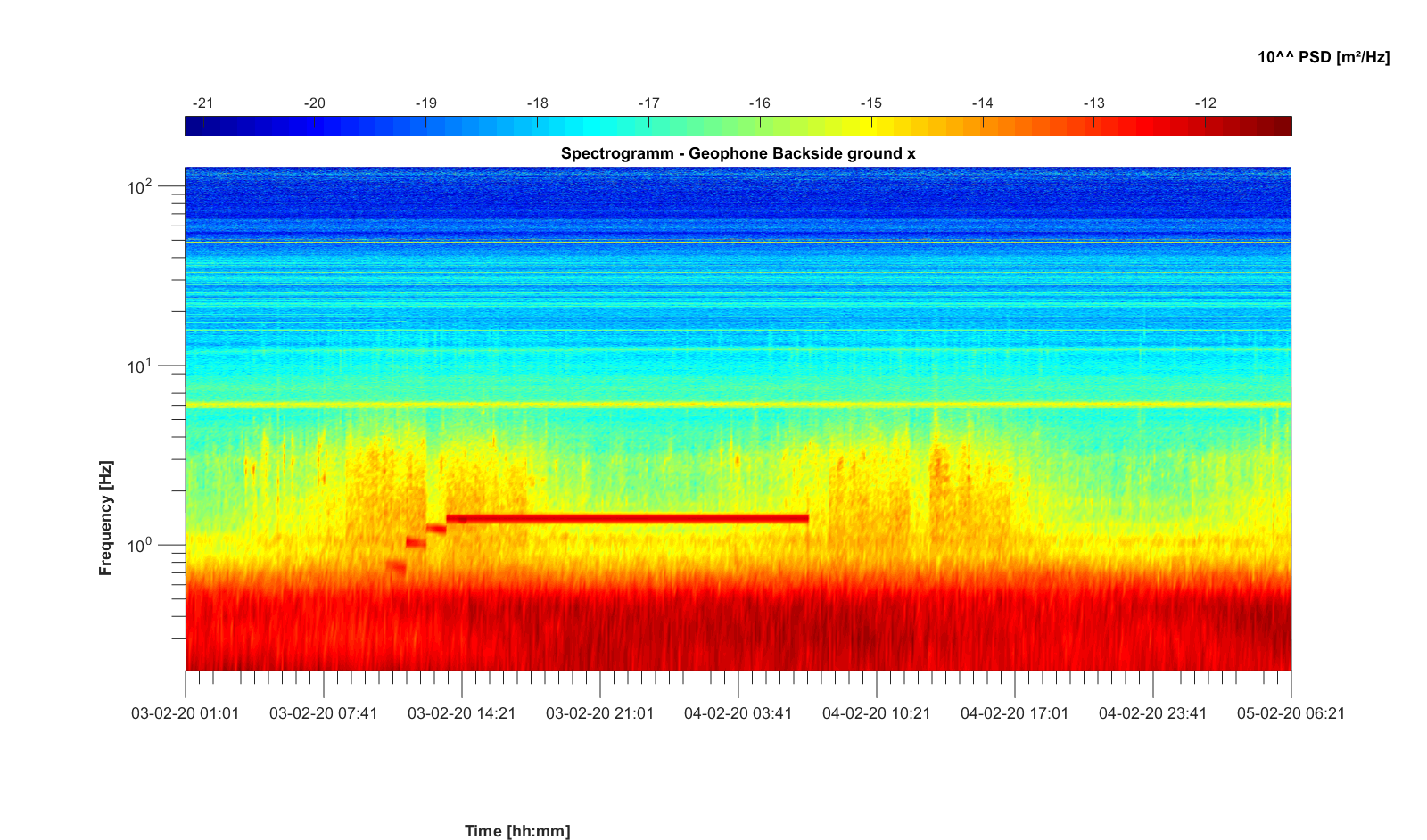Select the 03-02-20 14:21 time label
This screenshot has height=840, width=1427.
pyautogui.click(x=462, y=713)
